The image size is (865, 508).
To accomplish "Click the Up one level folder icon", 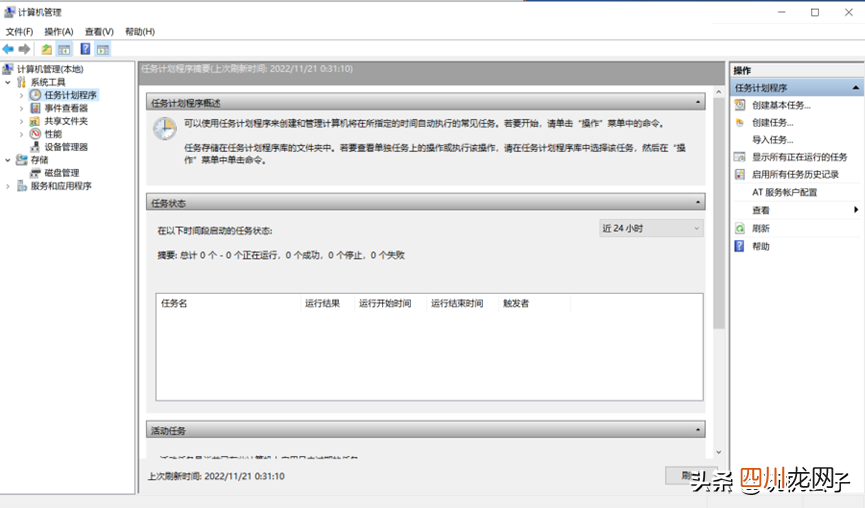I will [x=47, y=49].
